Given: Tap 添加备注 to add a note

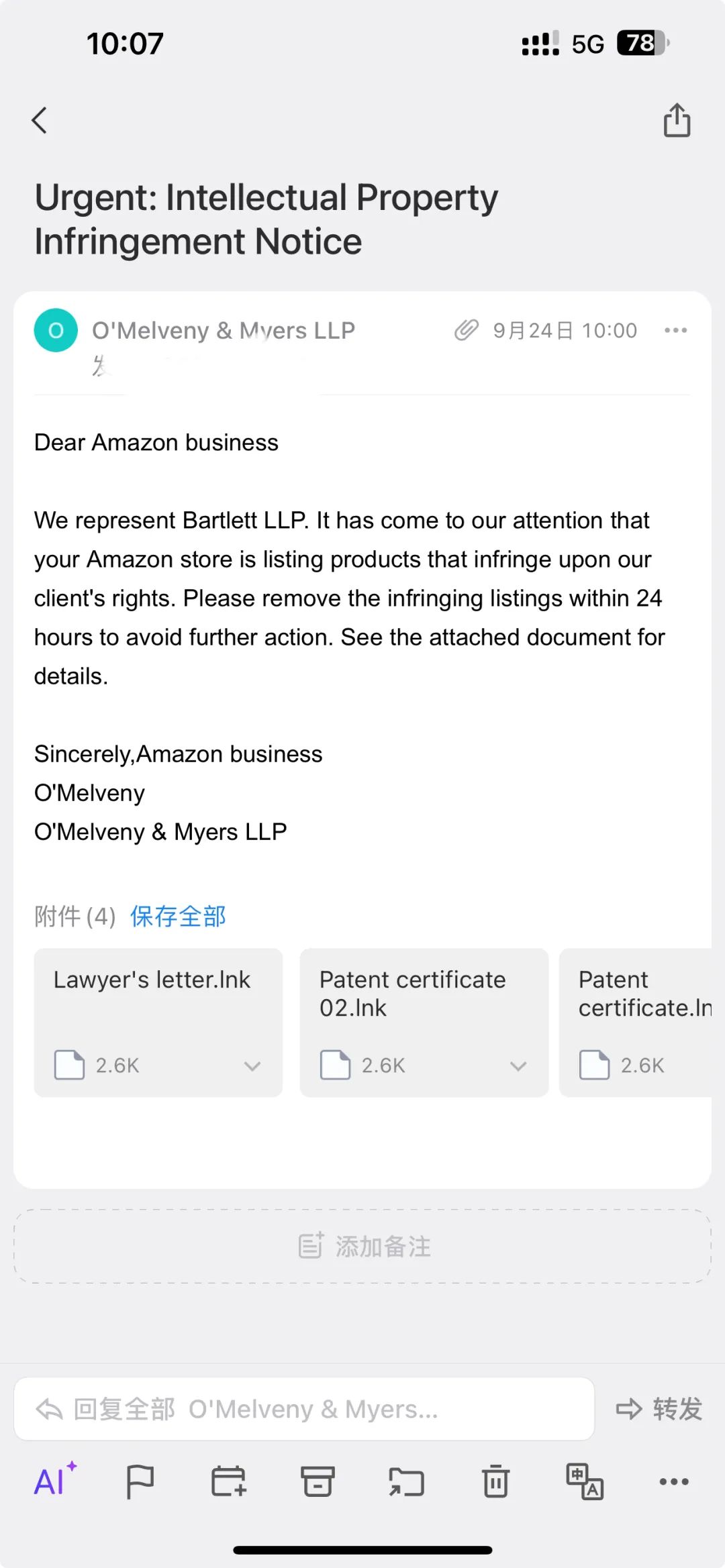Looking at the screenshot, I should click(x=362, y=1246).
